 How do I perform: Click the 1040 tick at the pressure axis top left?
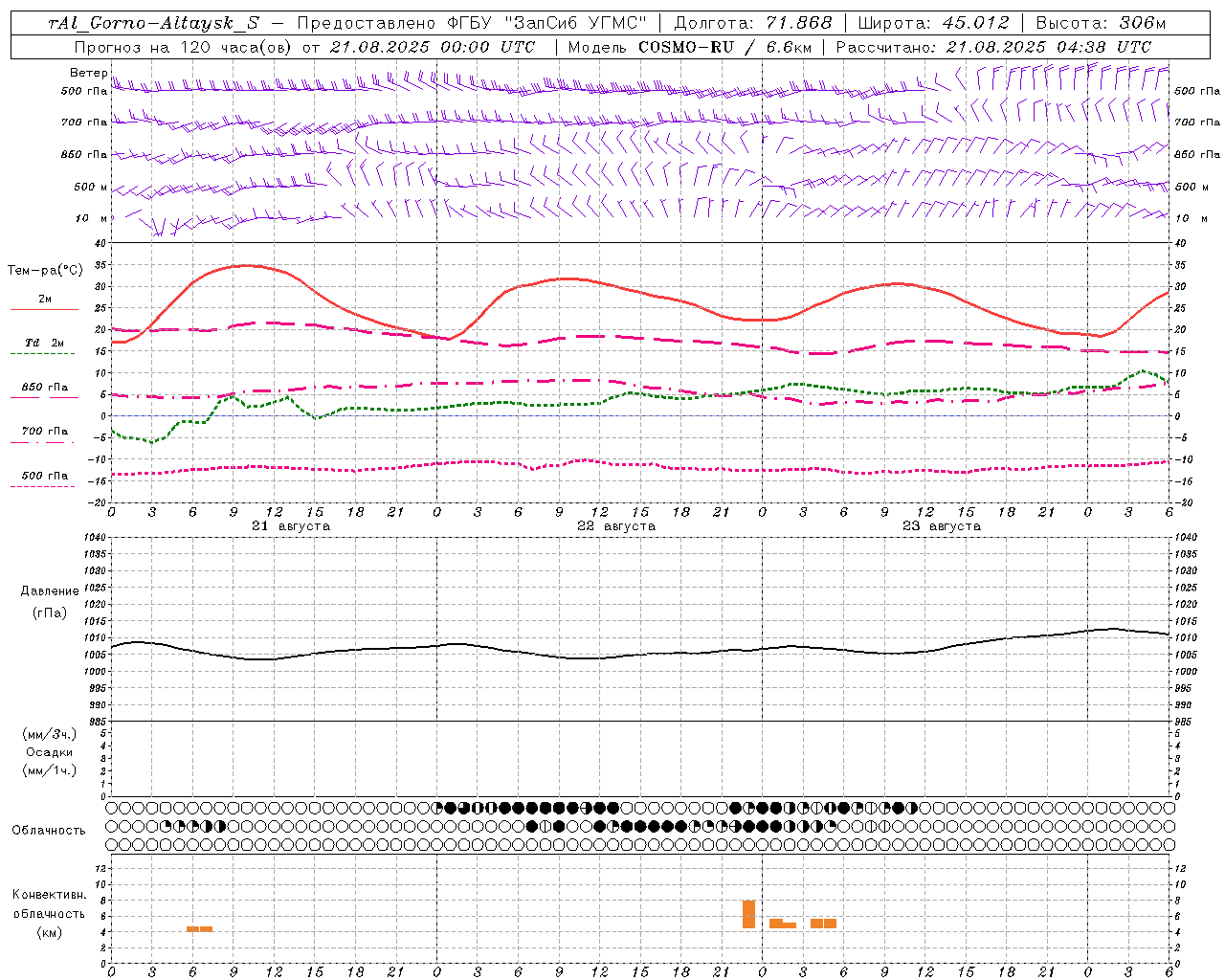coord(95,538)
